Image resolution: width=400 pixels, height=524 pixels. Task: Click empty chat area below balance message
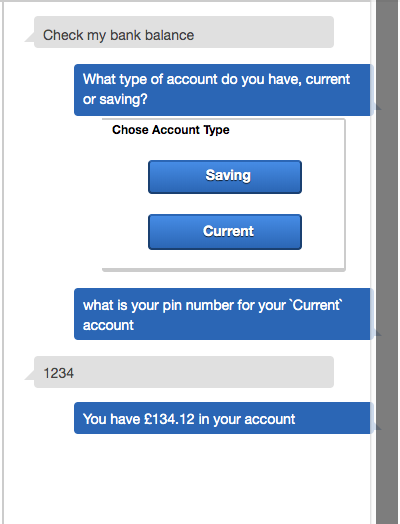click(x=187, y=478)
